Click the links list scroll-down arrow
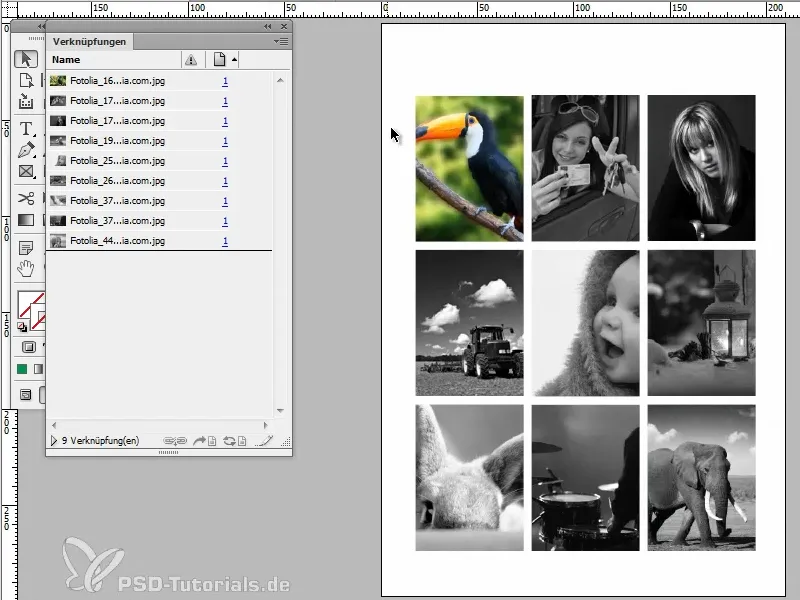Image resolution: width=800 pixels, height=600 pixels. point(280,410)
